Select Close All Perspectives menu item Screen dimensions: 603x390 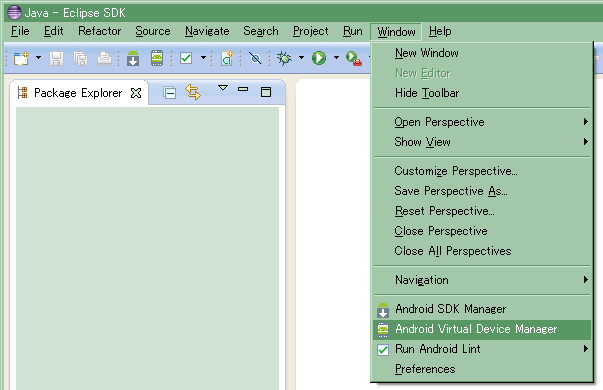click(x=482, y=251)
